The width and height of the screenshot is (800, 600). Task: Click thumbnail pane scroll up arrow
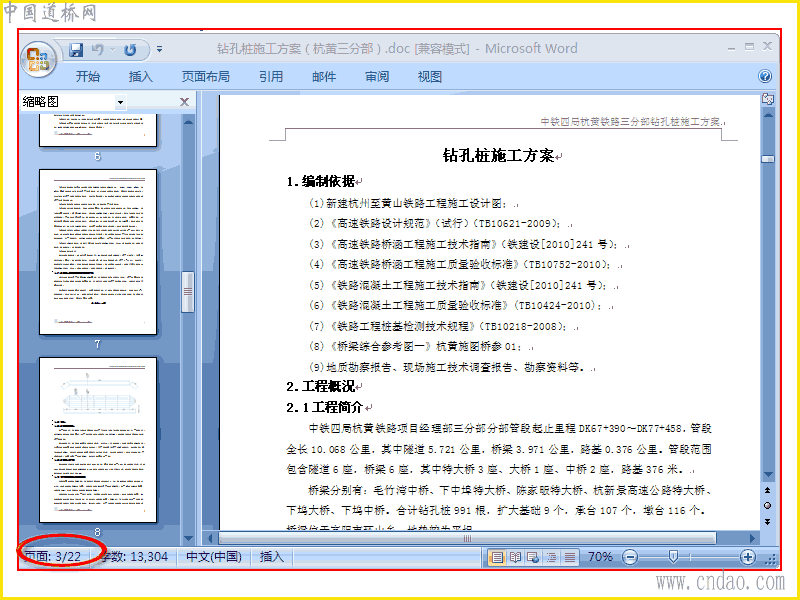coord(188,122)
